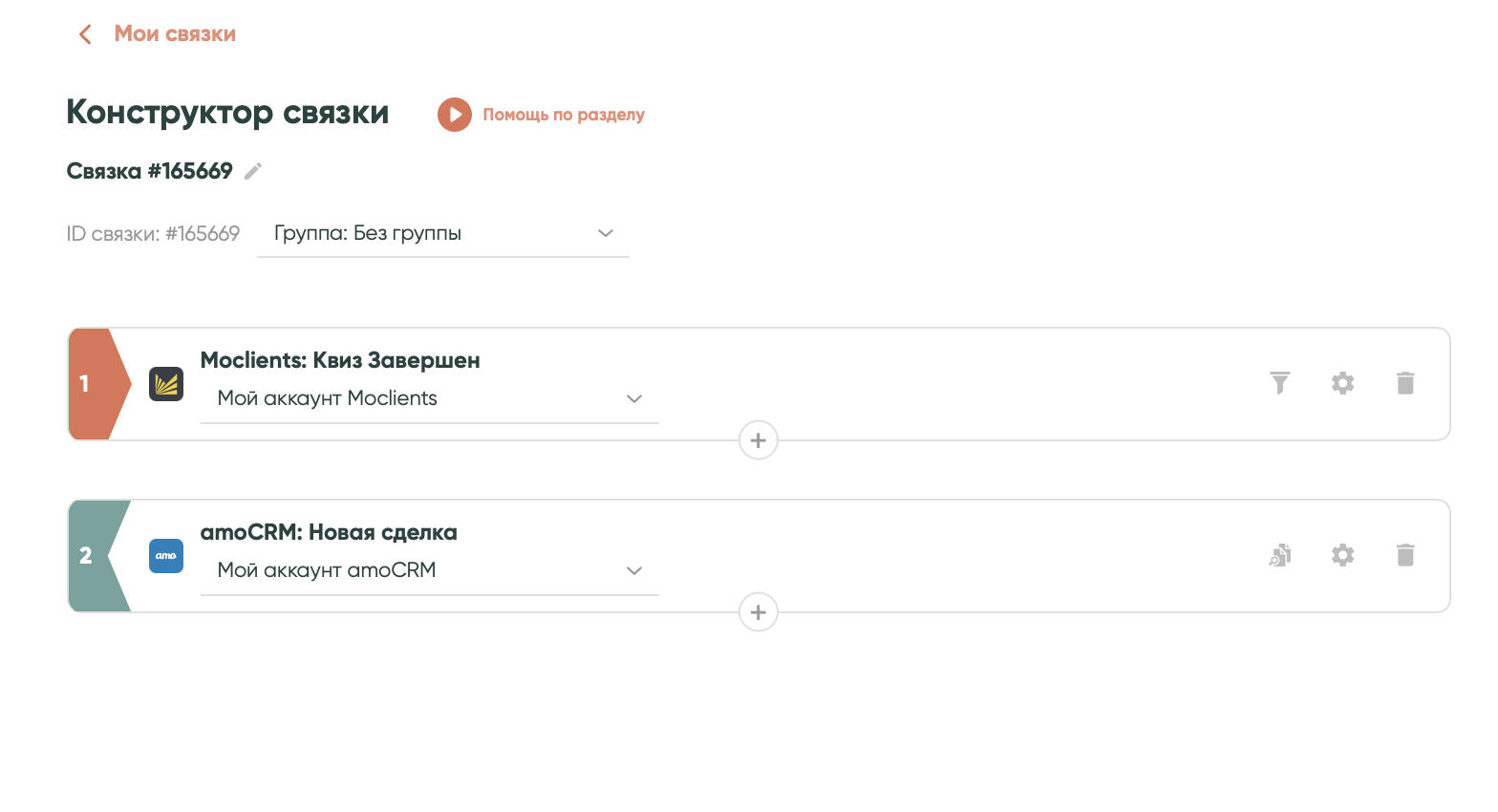The image size is (1498, 812).
Task: Click the amoCRM app logo icon
Action: click(166, 556)
